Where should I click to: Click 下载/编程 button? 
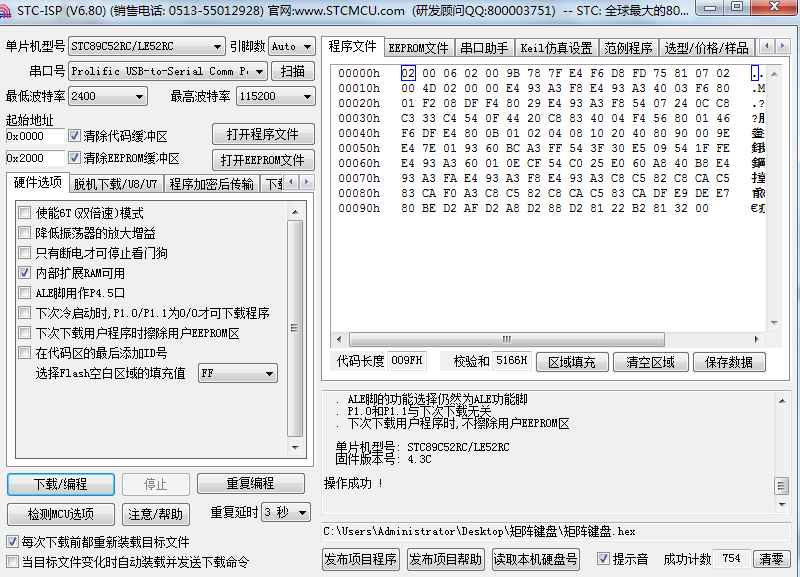click(61, 484)
